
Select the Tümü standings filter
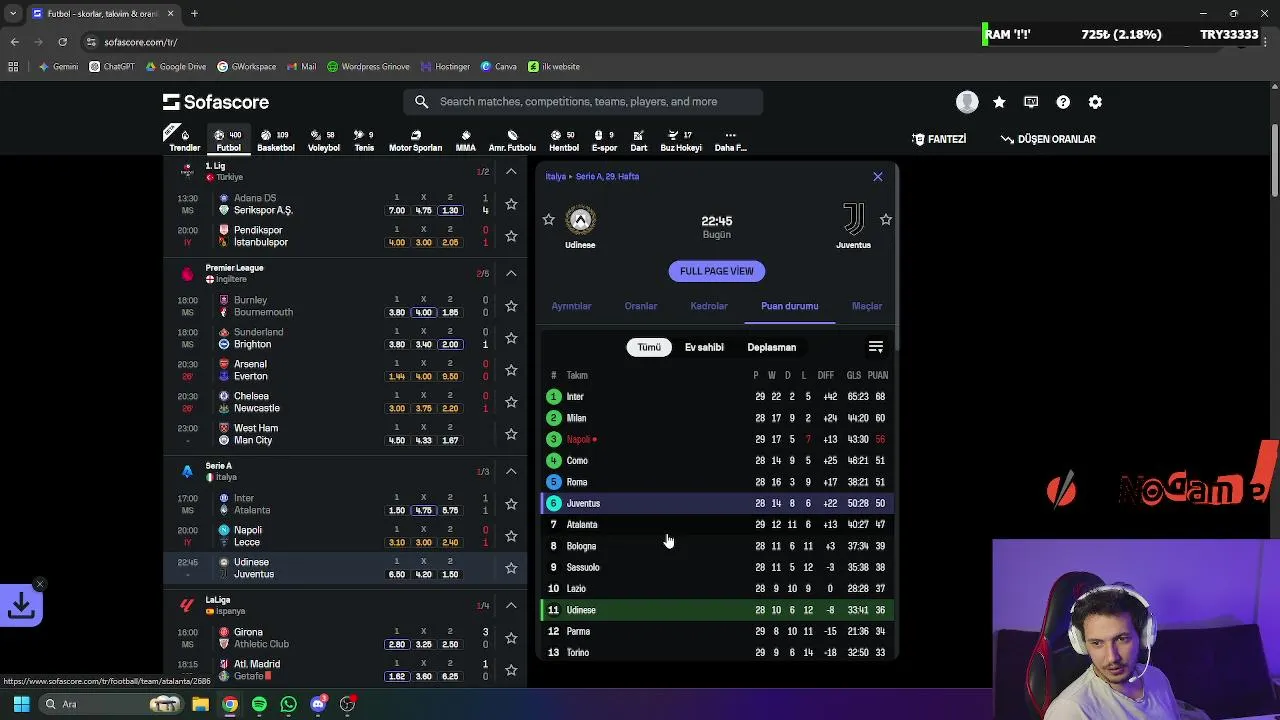tap(649, 347)
